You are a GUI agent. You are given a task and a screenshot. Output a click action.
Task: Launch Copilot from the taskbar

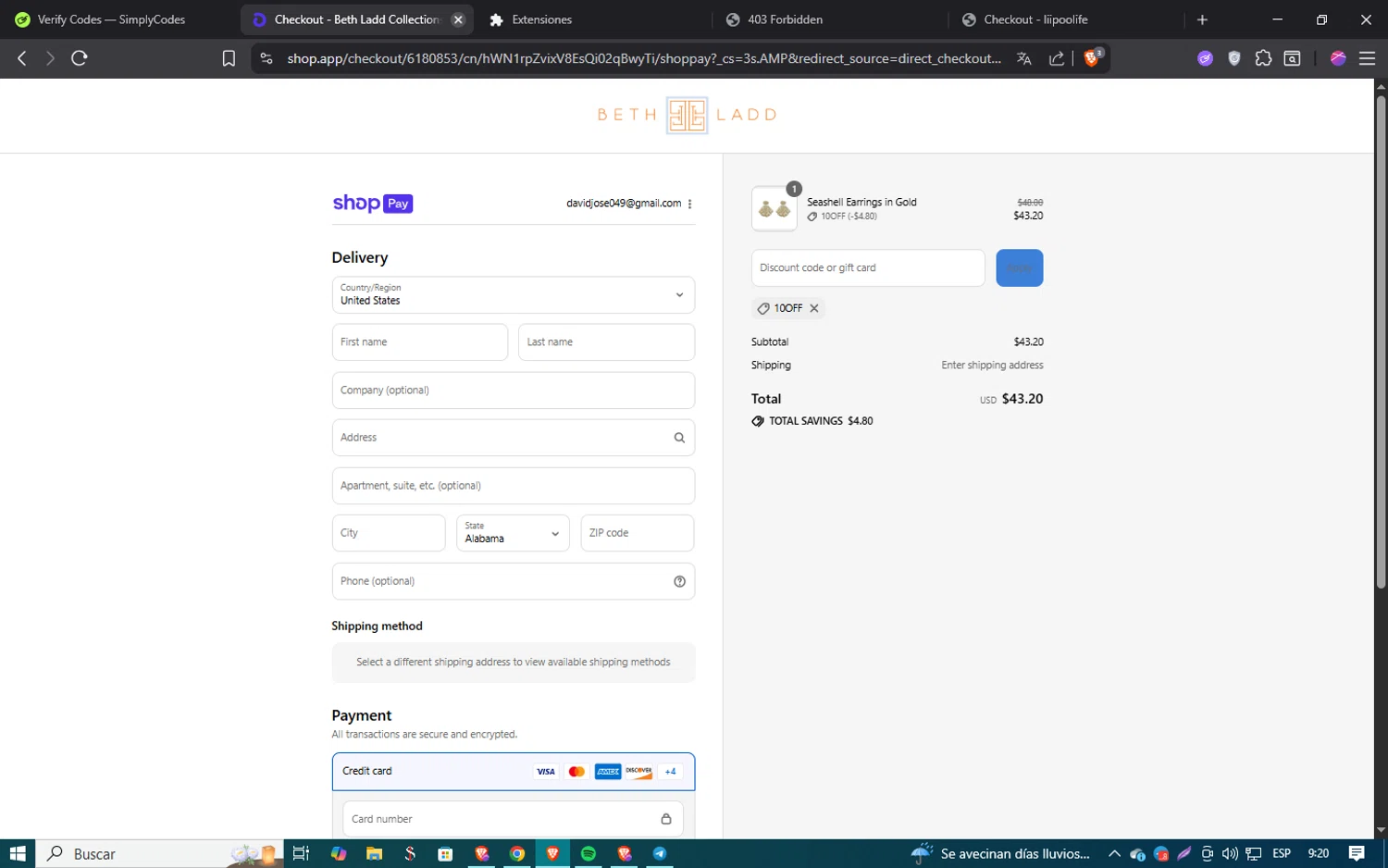pos(339,853)
